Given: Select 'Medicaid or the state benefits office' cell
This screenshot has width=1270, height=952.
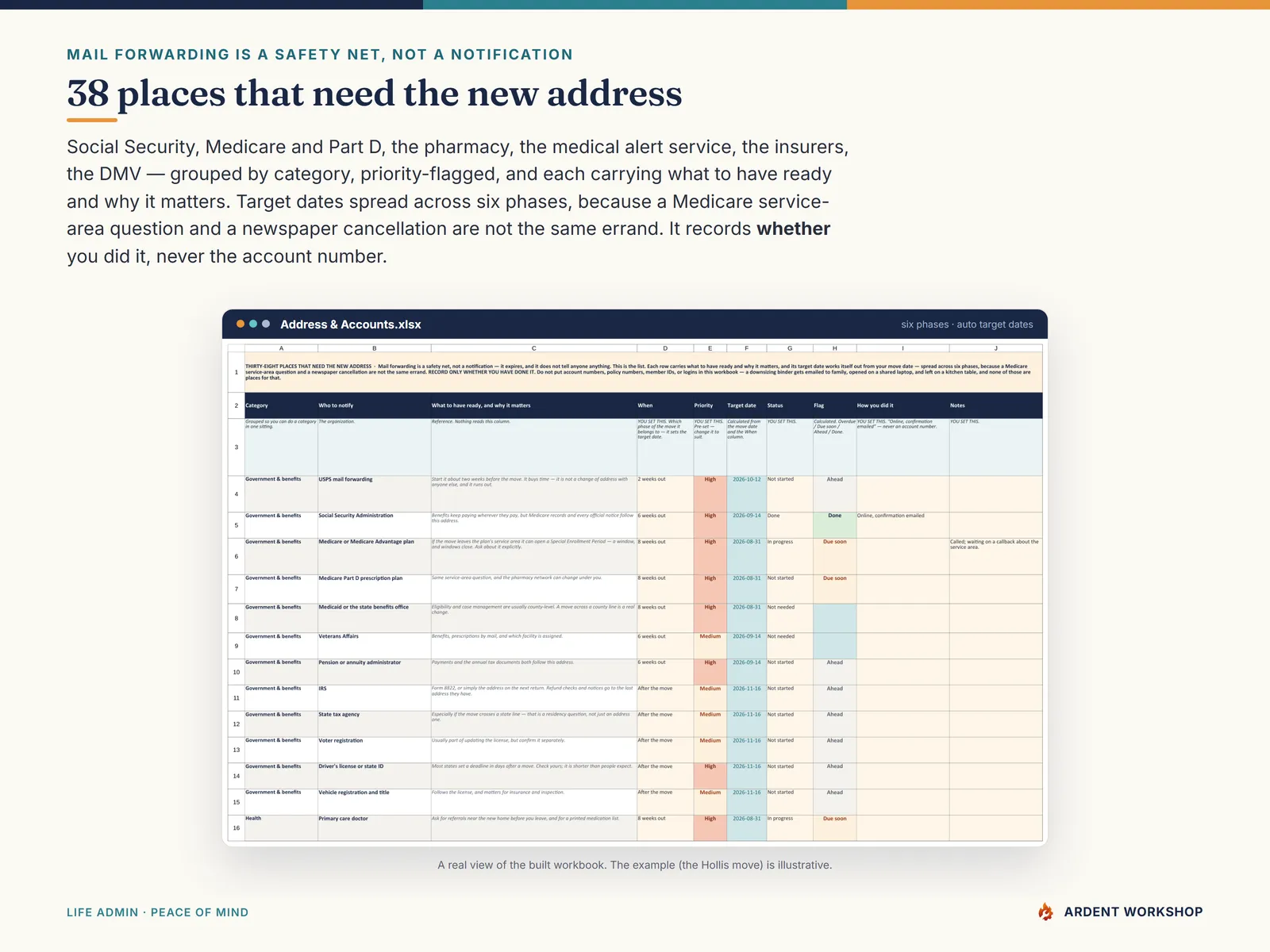Looking at the screenshot, I should 375,619.
